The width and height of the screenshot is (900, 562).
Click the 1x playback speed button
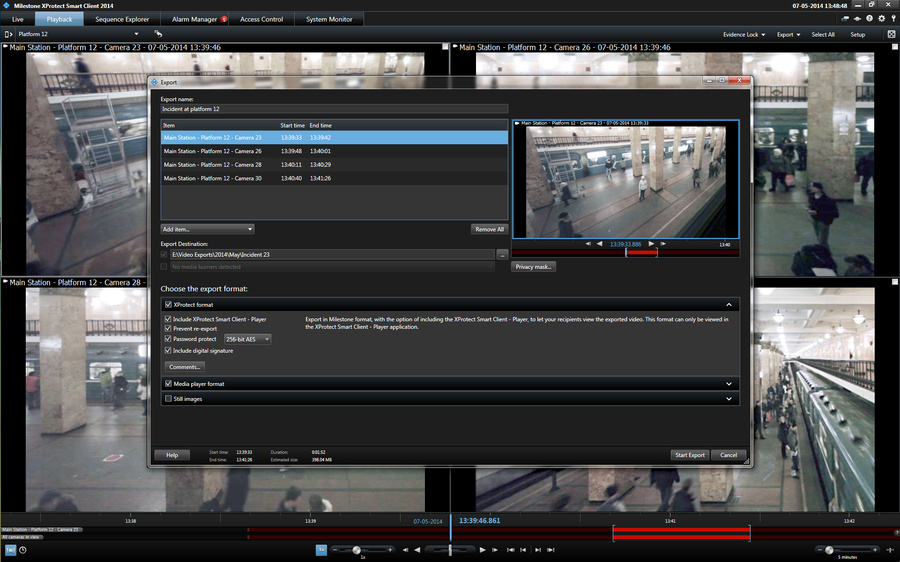pos(321,550)
